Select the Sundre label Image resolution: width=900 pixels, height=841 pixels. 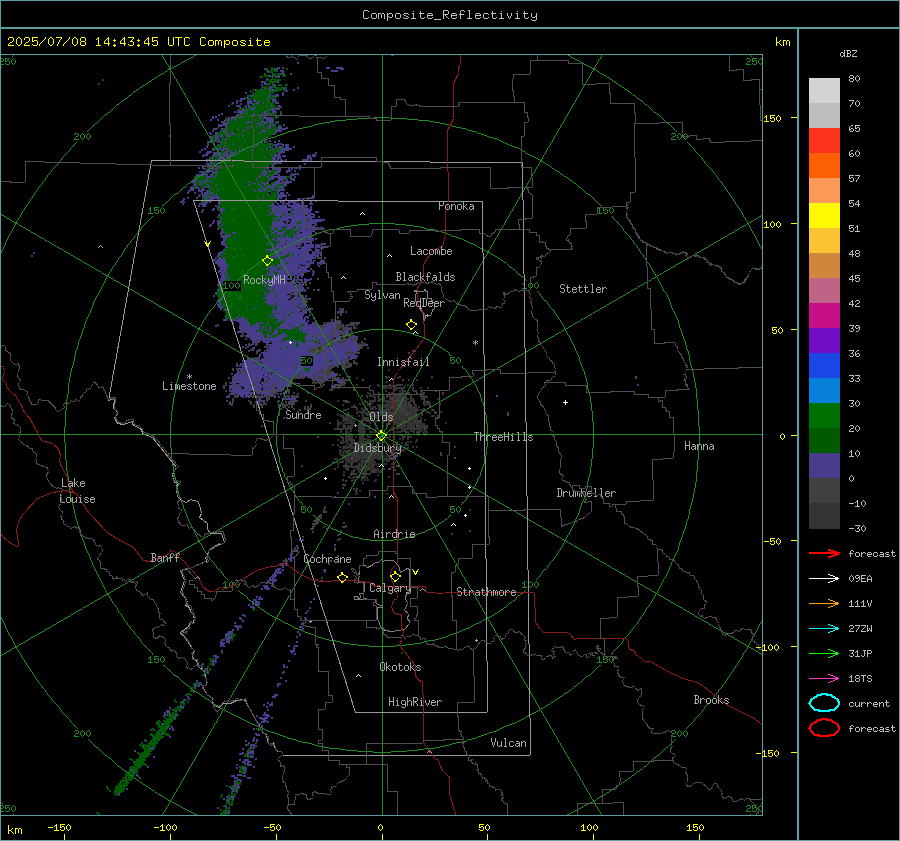coord(303,414)
